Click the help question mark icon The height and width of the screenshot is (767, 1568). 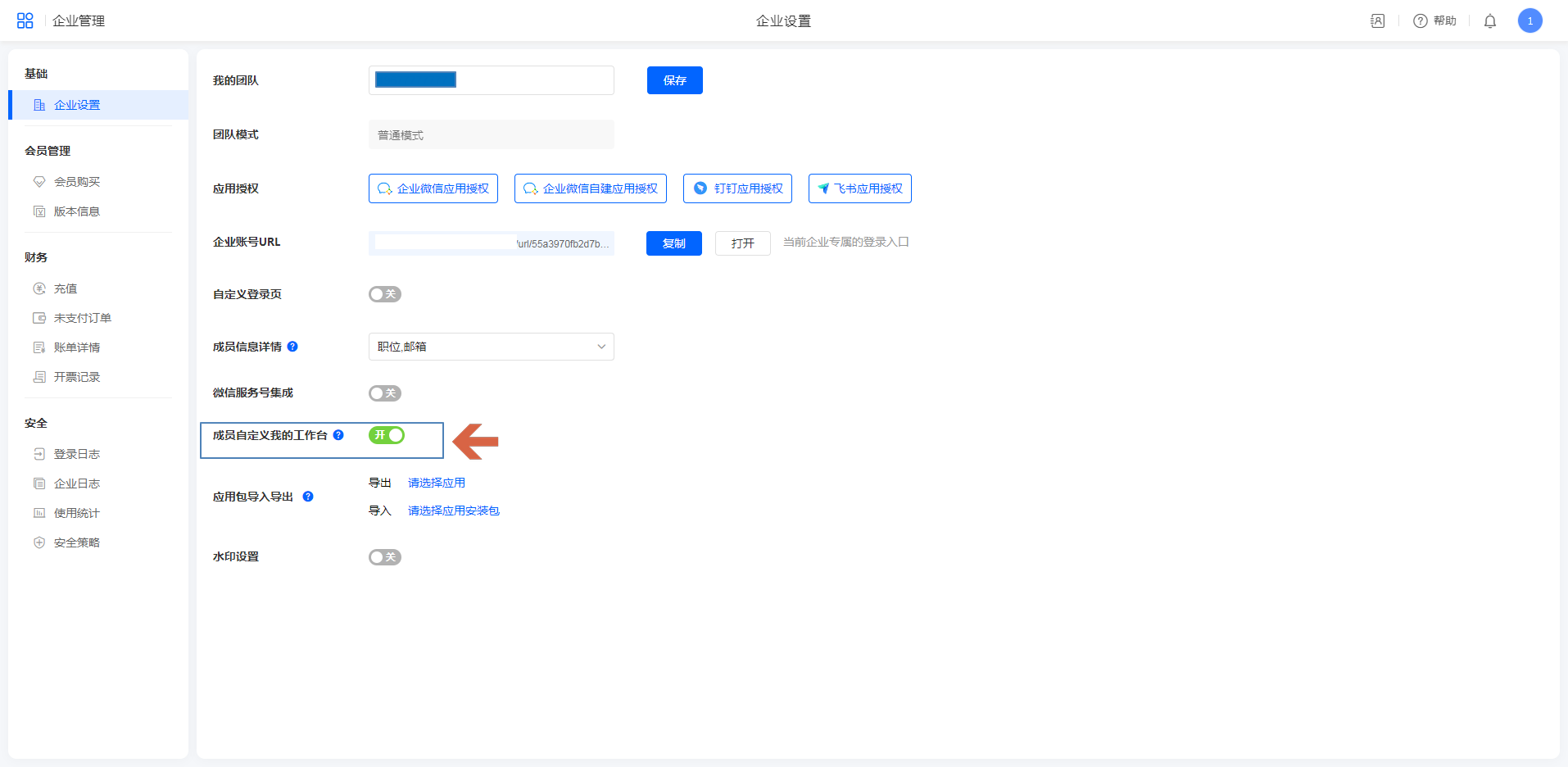tap(1420, 21)
